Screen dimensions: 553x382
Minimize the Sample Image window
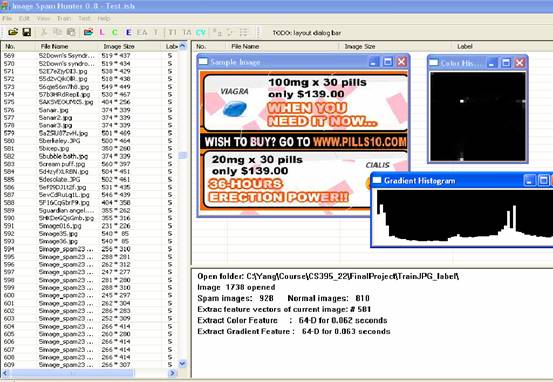tap(374, 62)
